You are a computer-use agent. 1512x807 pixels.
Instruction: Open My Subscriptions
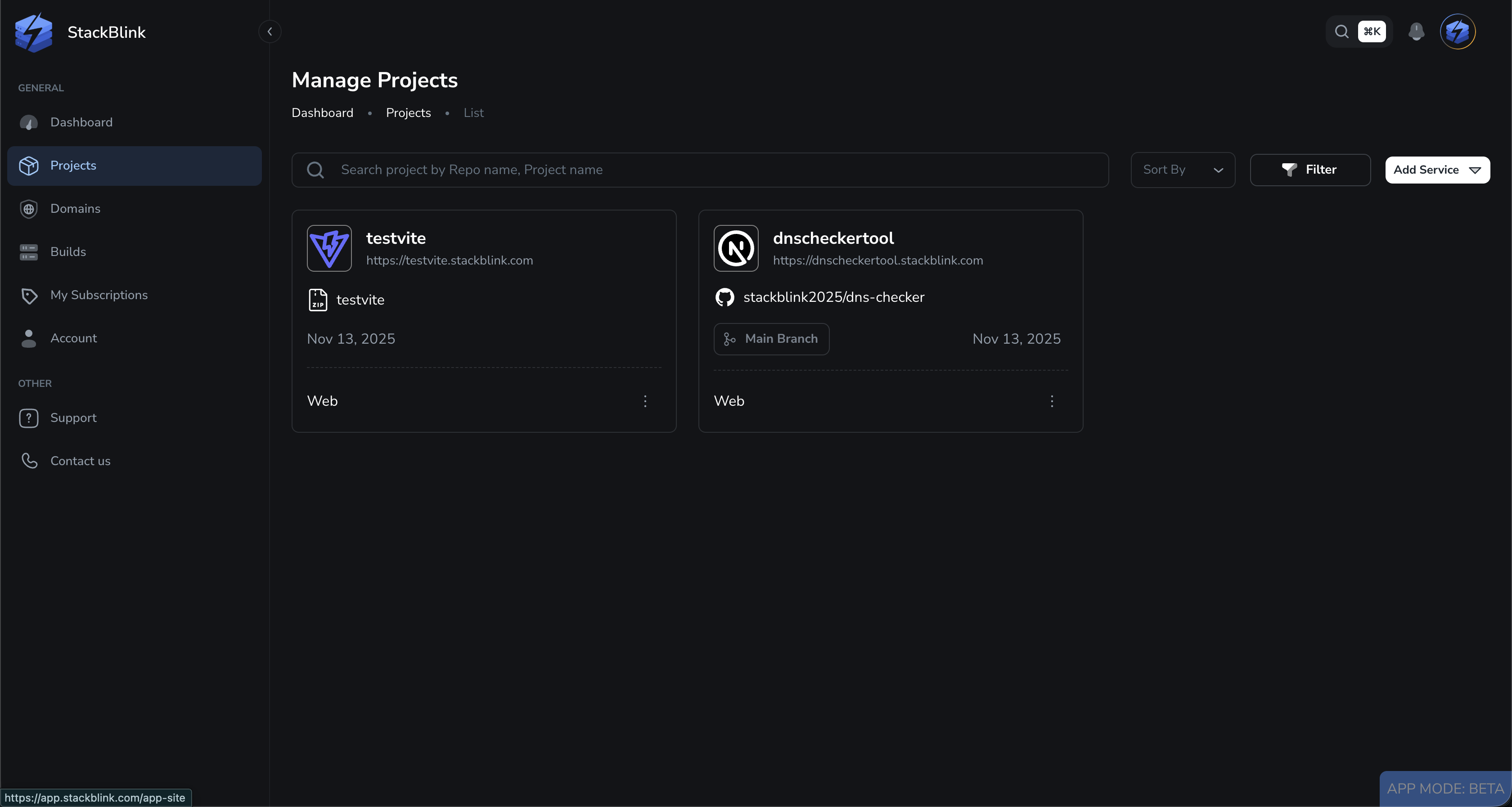pyautogui.click(x=99, y=295)
